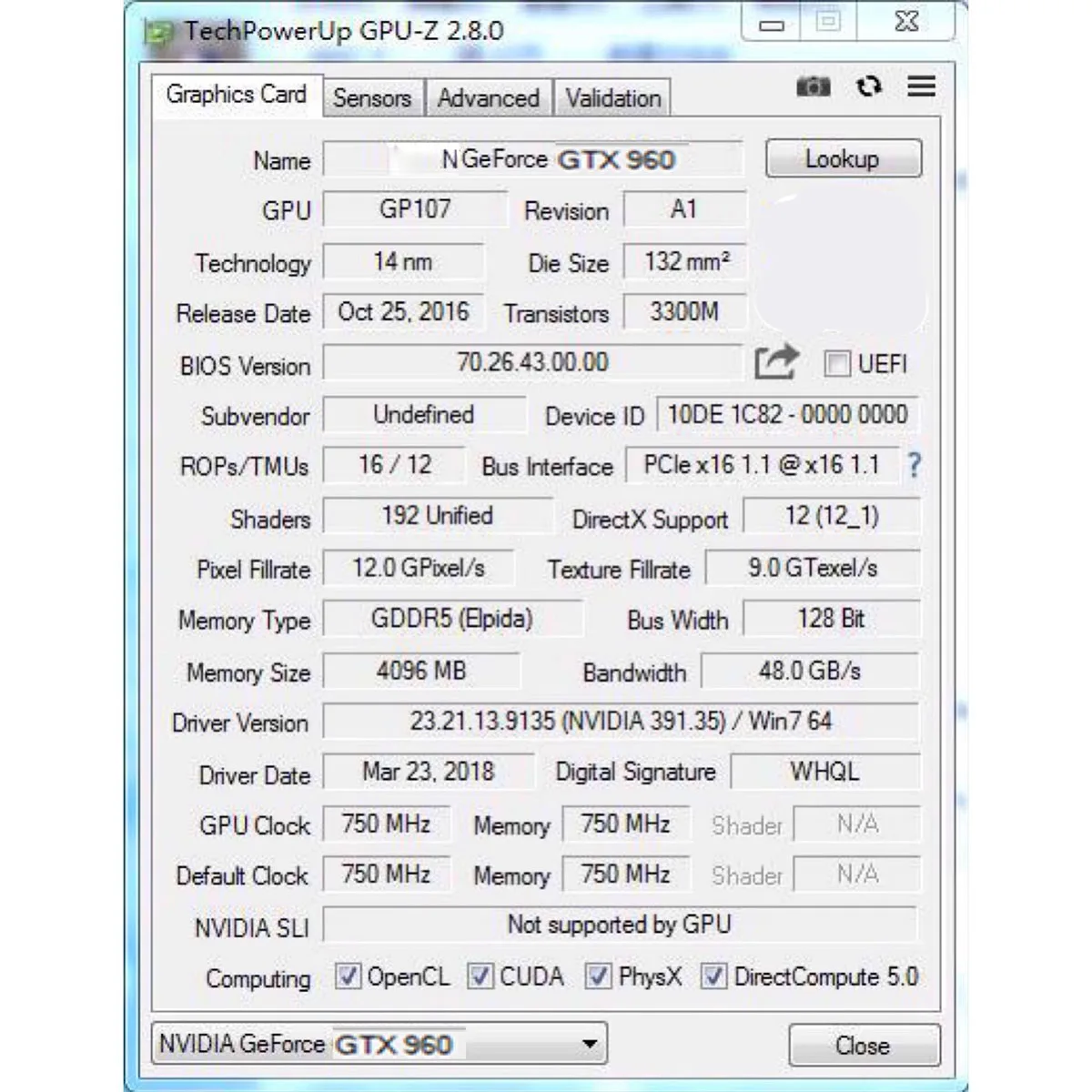Click the GPU-Z app icon in title bar
The image size is (1092, 1092).
point(158,34)
